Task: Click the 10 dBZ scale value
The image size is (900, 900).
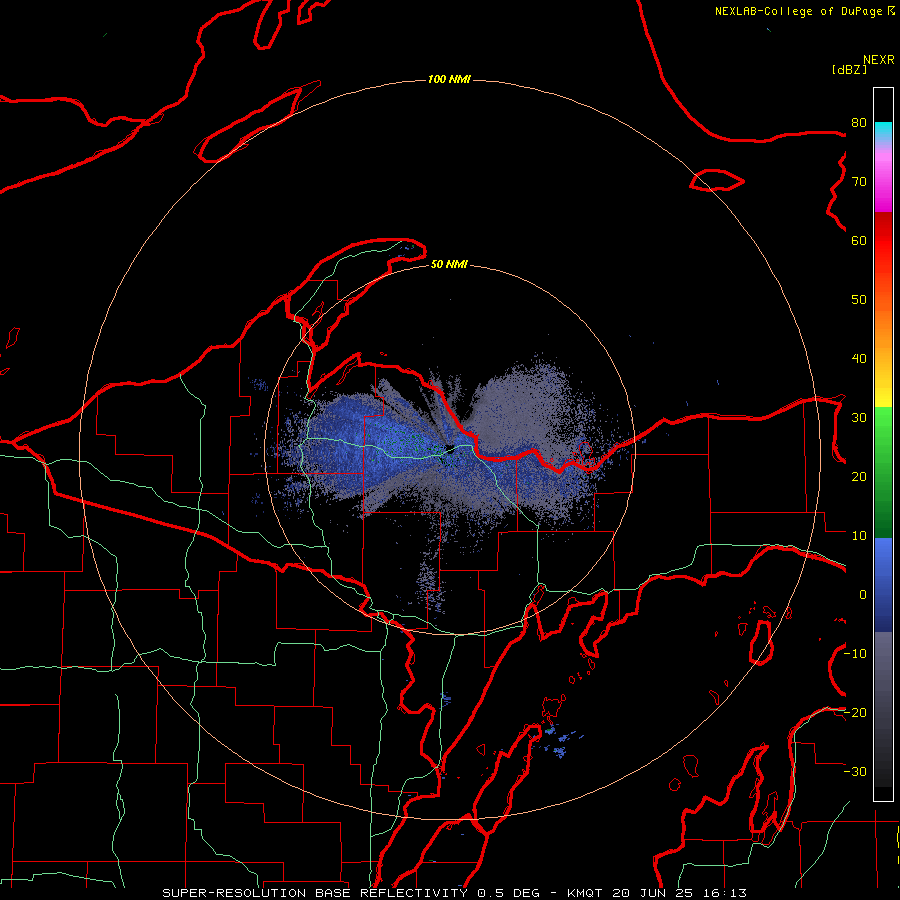Action: point(859,536)
